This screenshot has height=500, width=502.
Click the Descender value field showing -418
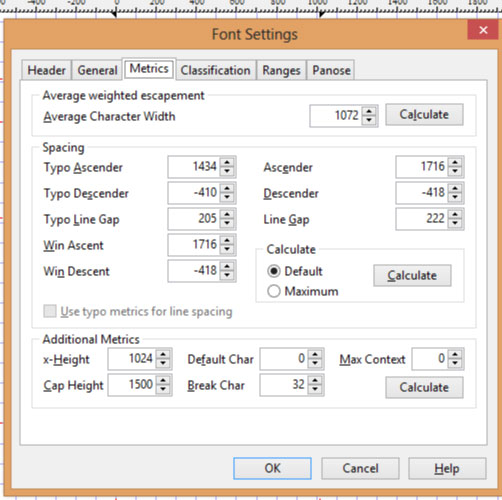pyautogui.click(x=422, y=193)
